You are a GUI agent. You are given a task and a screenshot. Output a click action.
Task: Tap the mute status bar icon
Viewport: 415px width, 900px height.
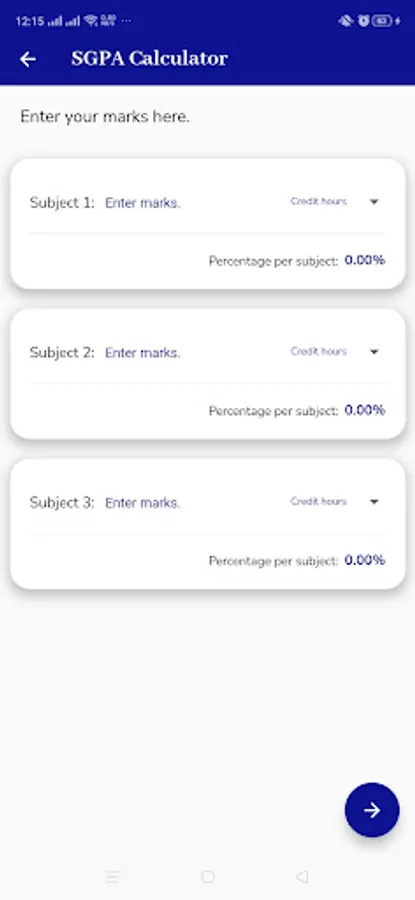point(346,21)
